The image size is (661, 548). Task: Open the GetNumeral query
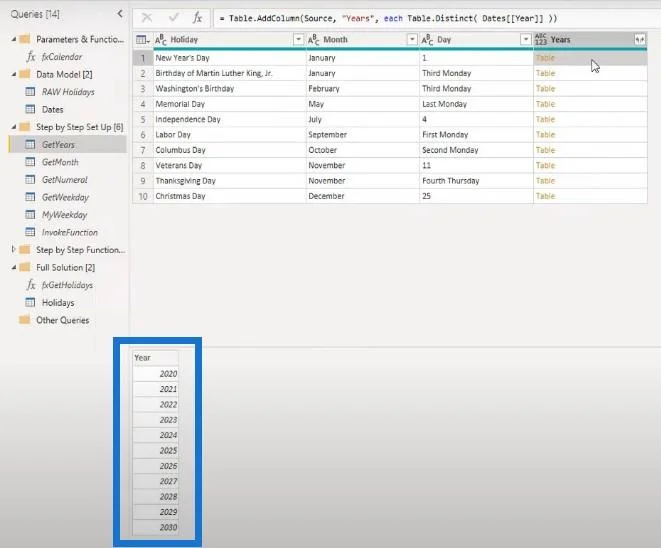pos(64,180)
